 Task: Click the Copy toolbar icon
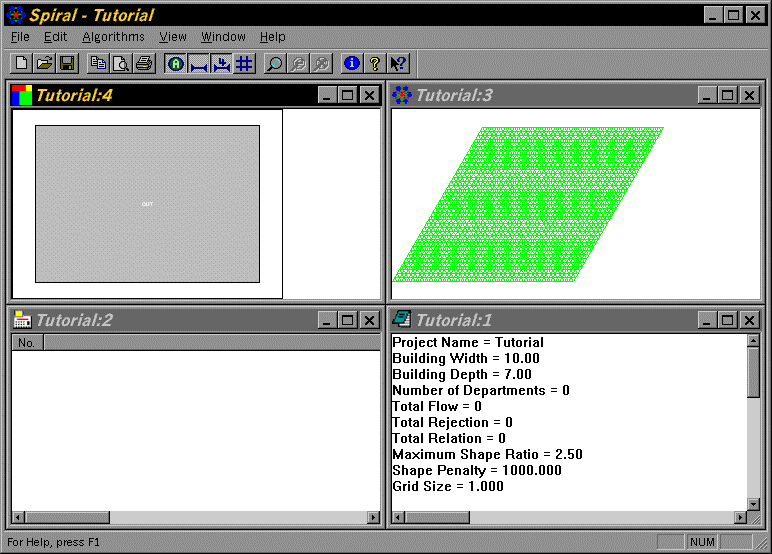tap(98, 64)
